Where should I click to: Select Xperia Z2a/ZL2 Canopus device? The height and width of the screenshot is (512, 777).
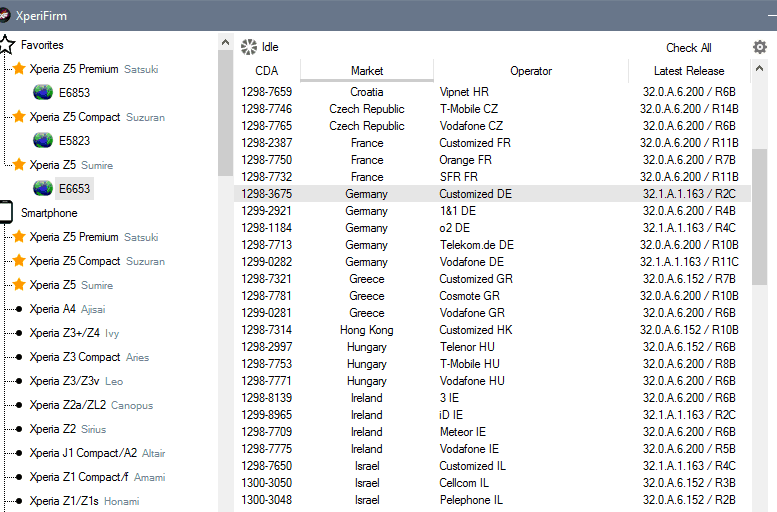(x=91, y=405)
